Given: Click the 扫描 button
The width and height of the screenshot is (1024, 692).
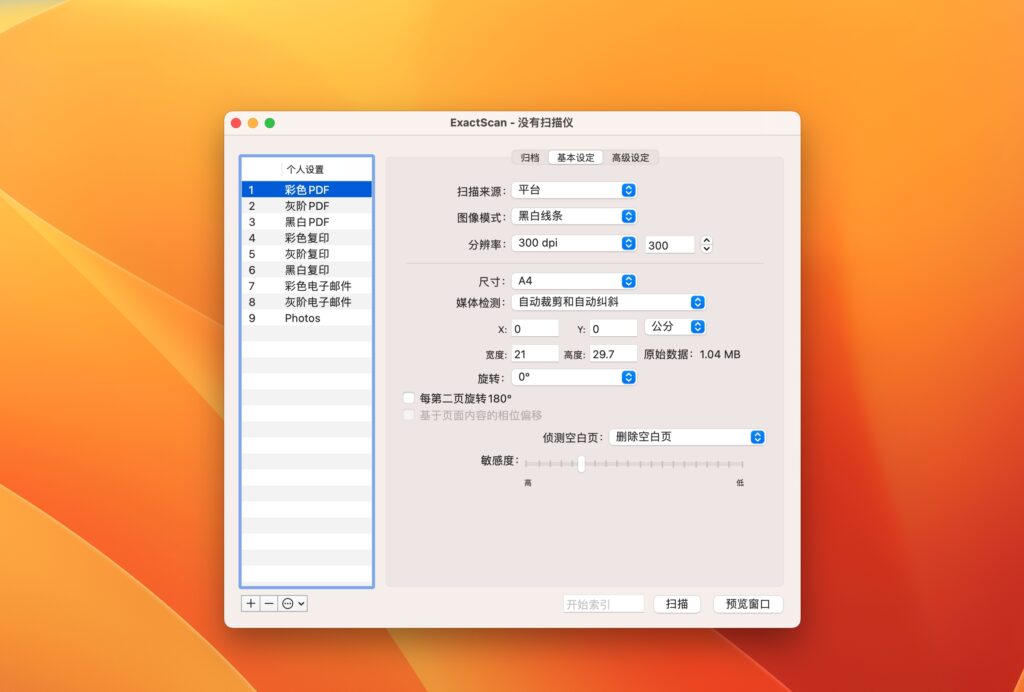Looking at the screenshot, I should point(676,604).
